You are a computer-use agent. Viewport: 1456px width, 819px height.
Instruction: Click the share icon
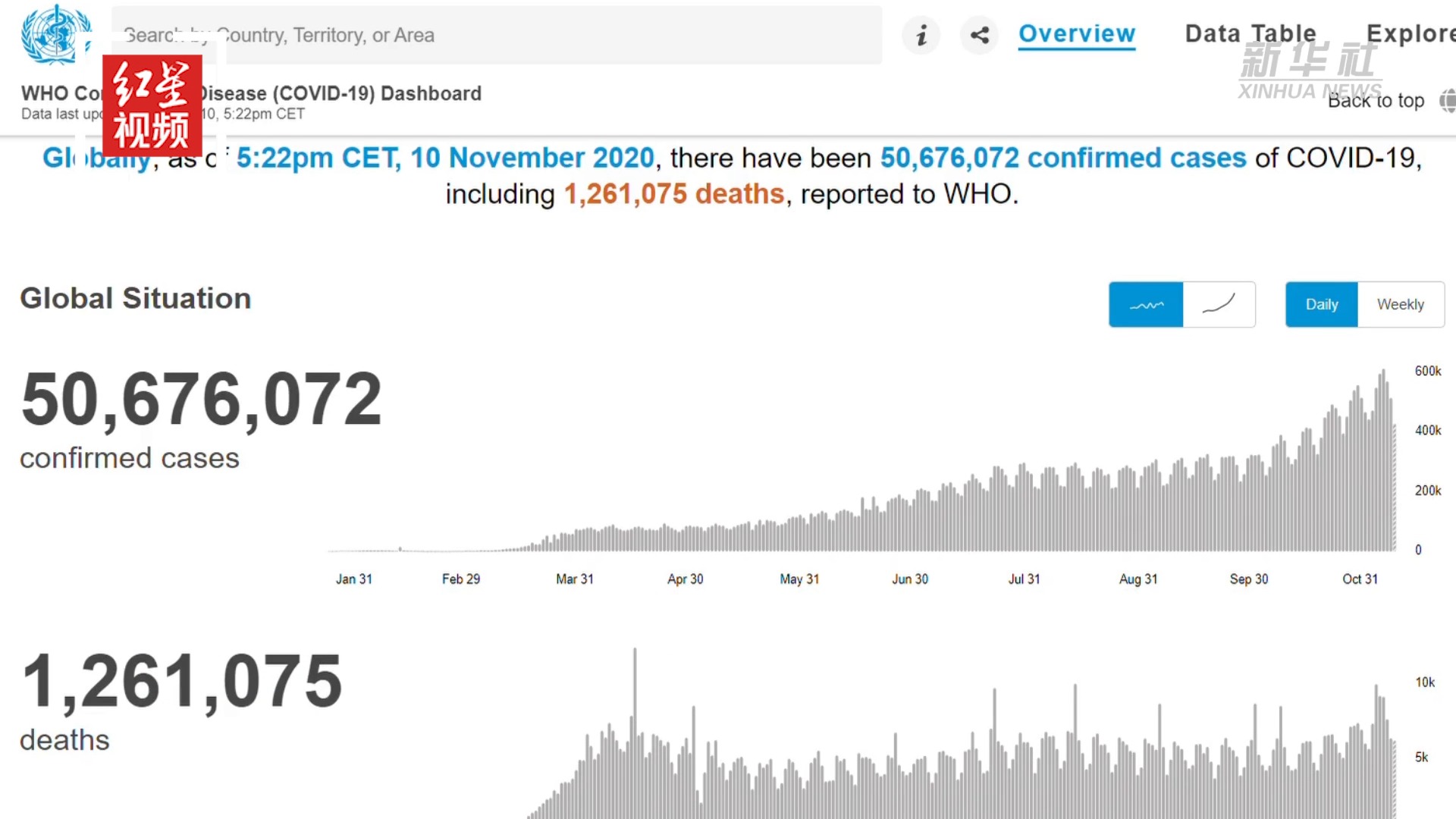pos(979,35)
